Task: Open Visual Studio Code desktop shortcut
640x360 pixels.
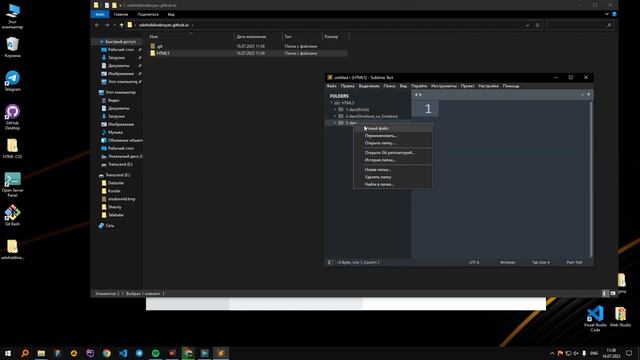Action: (x=595, y=319)
